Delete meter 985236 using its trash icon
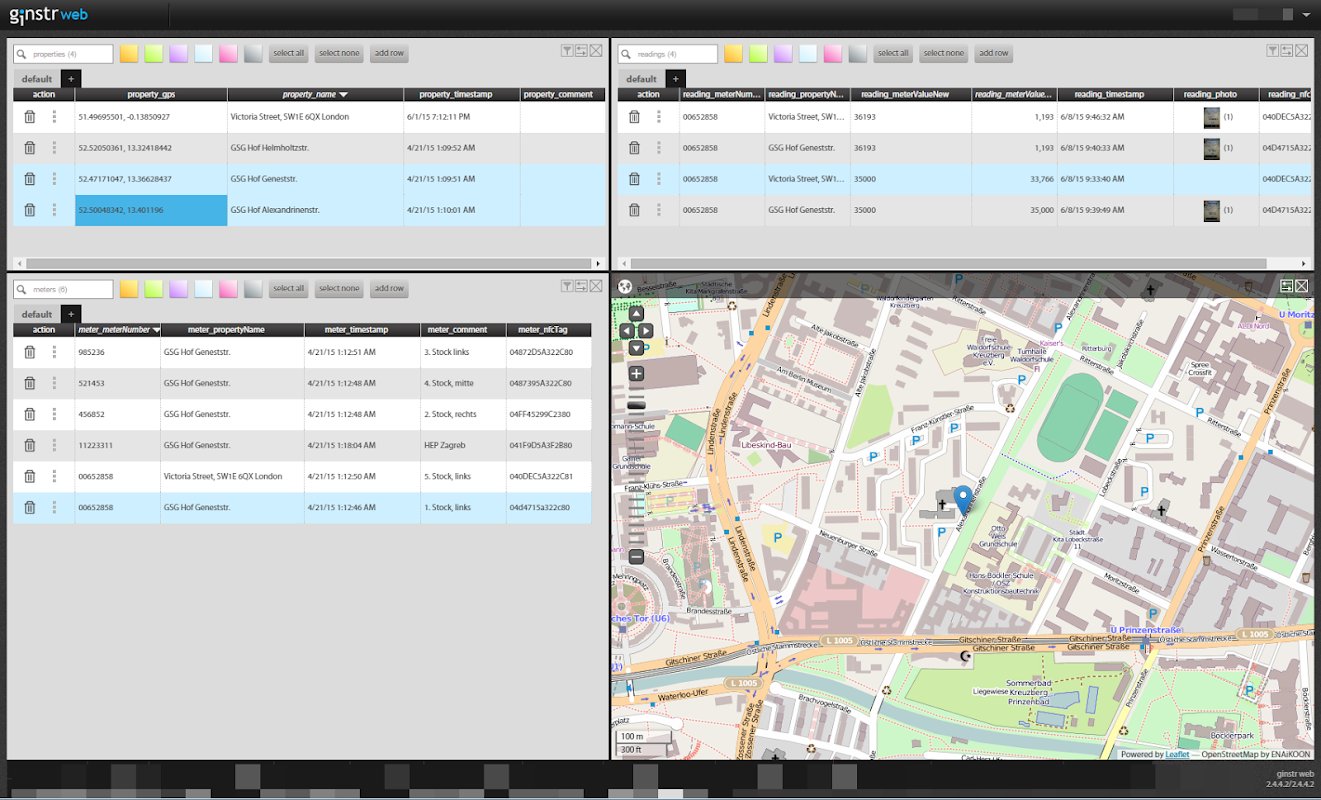This screenshot has height=800, width=1321. click(30, 352)
